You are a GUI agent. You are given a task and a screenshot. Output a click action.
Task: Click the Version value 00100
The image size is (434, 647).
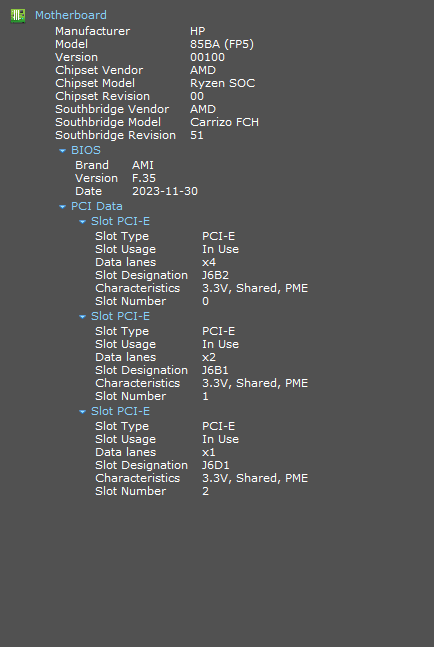[208, 57]
